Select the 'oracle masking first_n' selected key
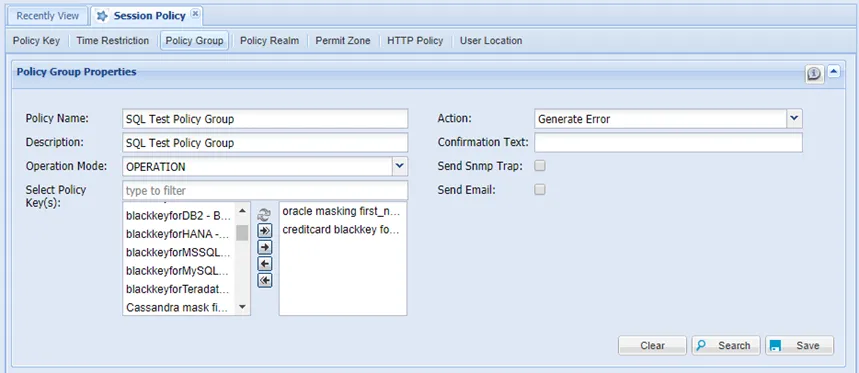859x373 pixels. 343,211
